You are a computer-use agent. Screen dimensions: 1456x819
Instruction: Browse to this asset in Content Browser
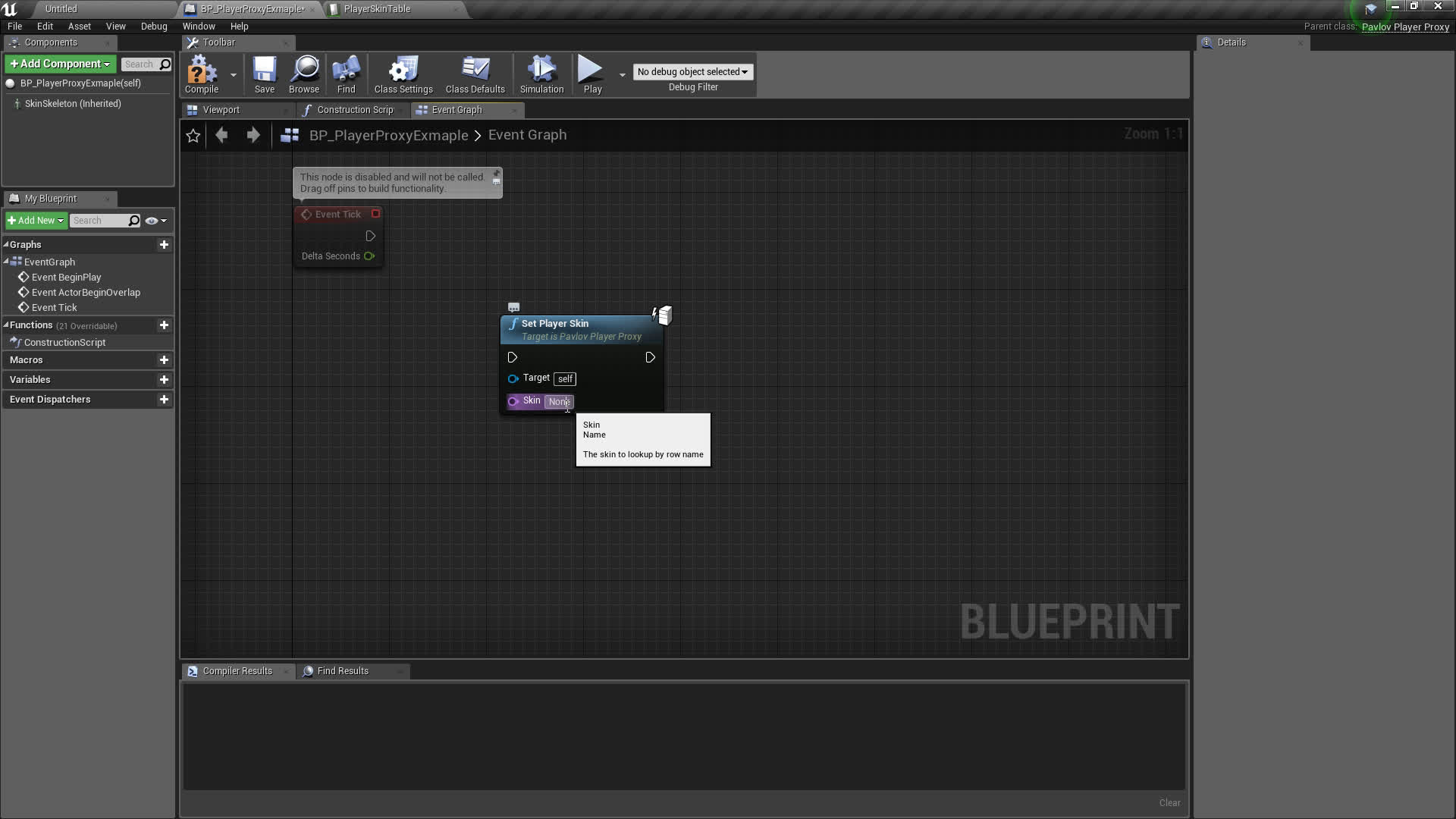(x=303, y=74)
